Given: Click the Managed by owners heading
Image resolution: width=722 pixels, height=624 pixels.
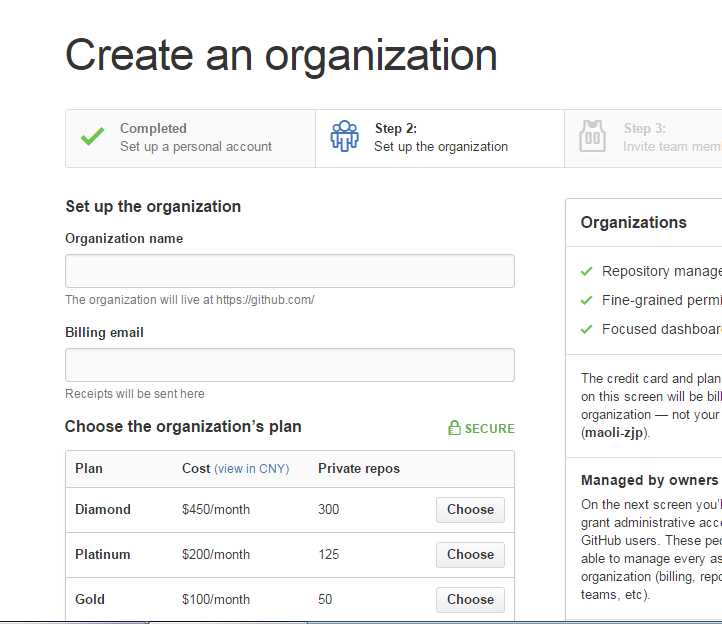Looking at the screenshot, I should 649,480.
